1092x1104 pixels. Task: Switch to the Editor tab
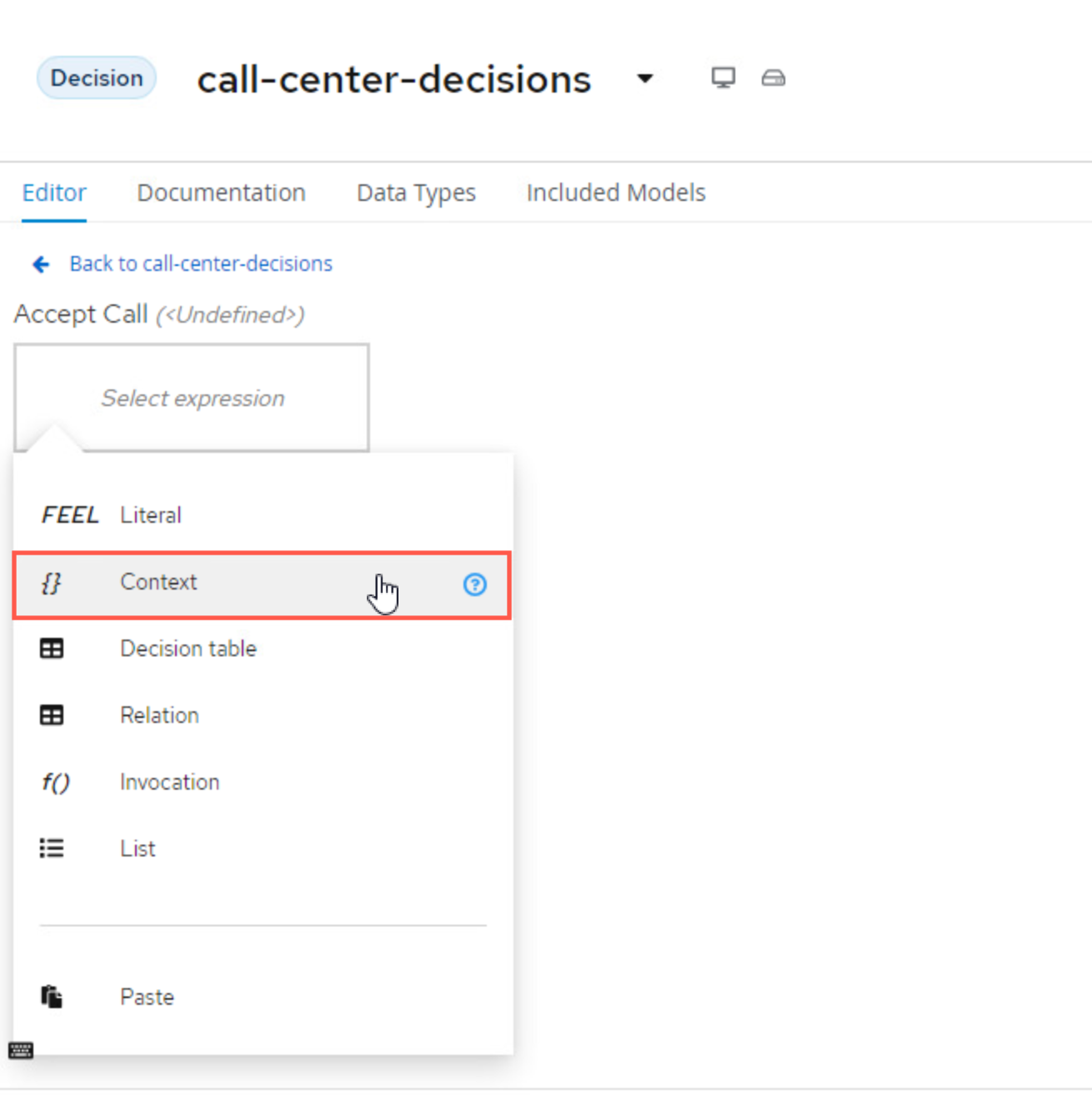[x=54, y=193]
